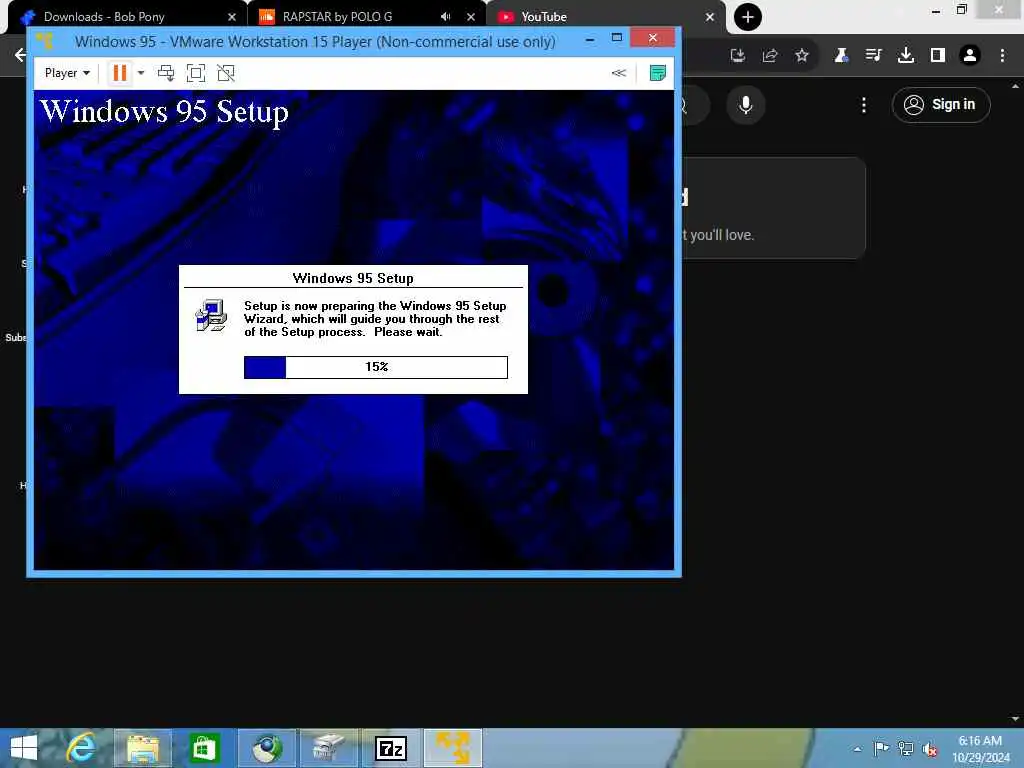Viewport: 1024px width, 768px height.
Task: Open the Windows Store taskbar icon
Action: coord(203,748)
